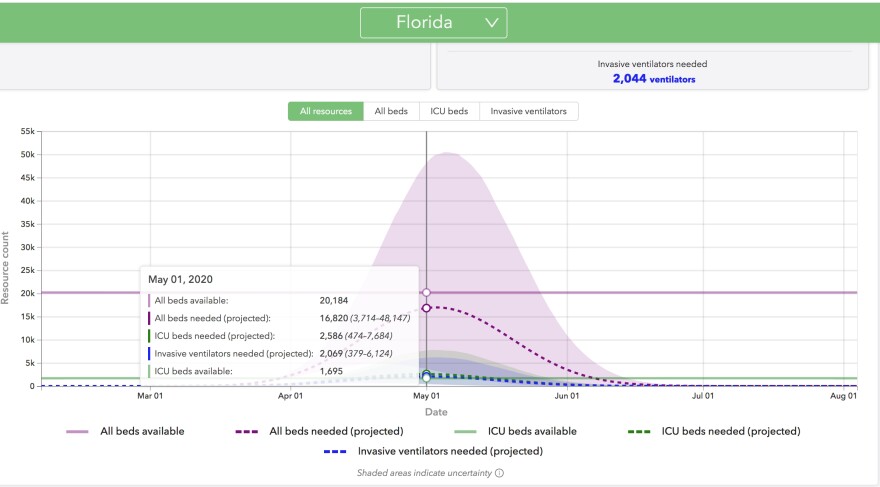
Task: Click the 50k resource count axis label
Action: click(x=26, y=155)
